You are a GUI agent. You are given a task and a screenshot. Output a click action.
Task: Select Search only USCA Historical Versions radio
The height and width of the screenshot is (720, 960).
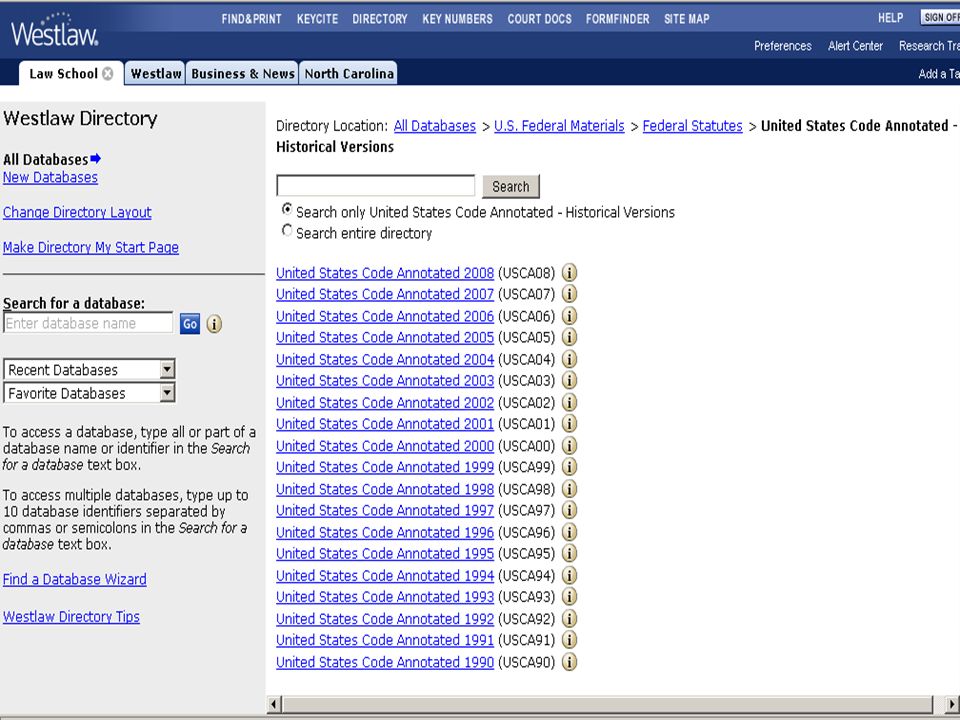click(287, 209)
